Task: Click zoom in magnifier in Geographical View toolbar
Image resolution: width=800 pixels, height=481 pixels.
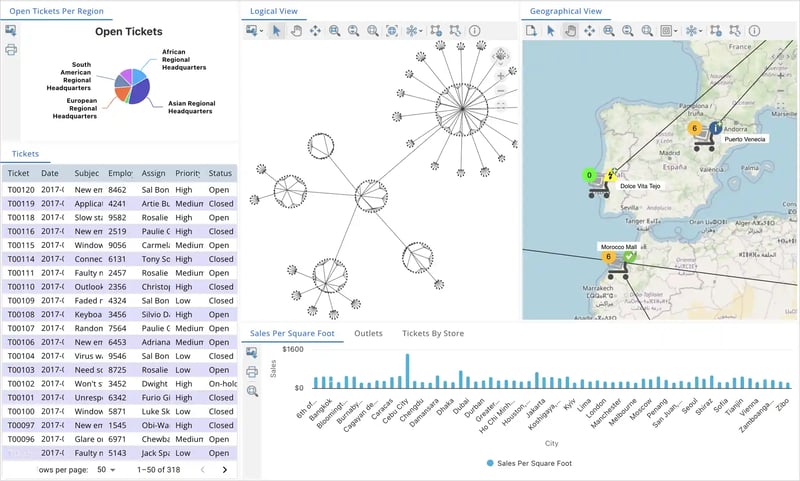Action: (x=609, y=31)
